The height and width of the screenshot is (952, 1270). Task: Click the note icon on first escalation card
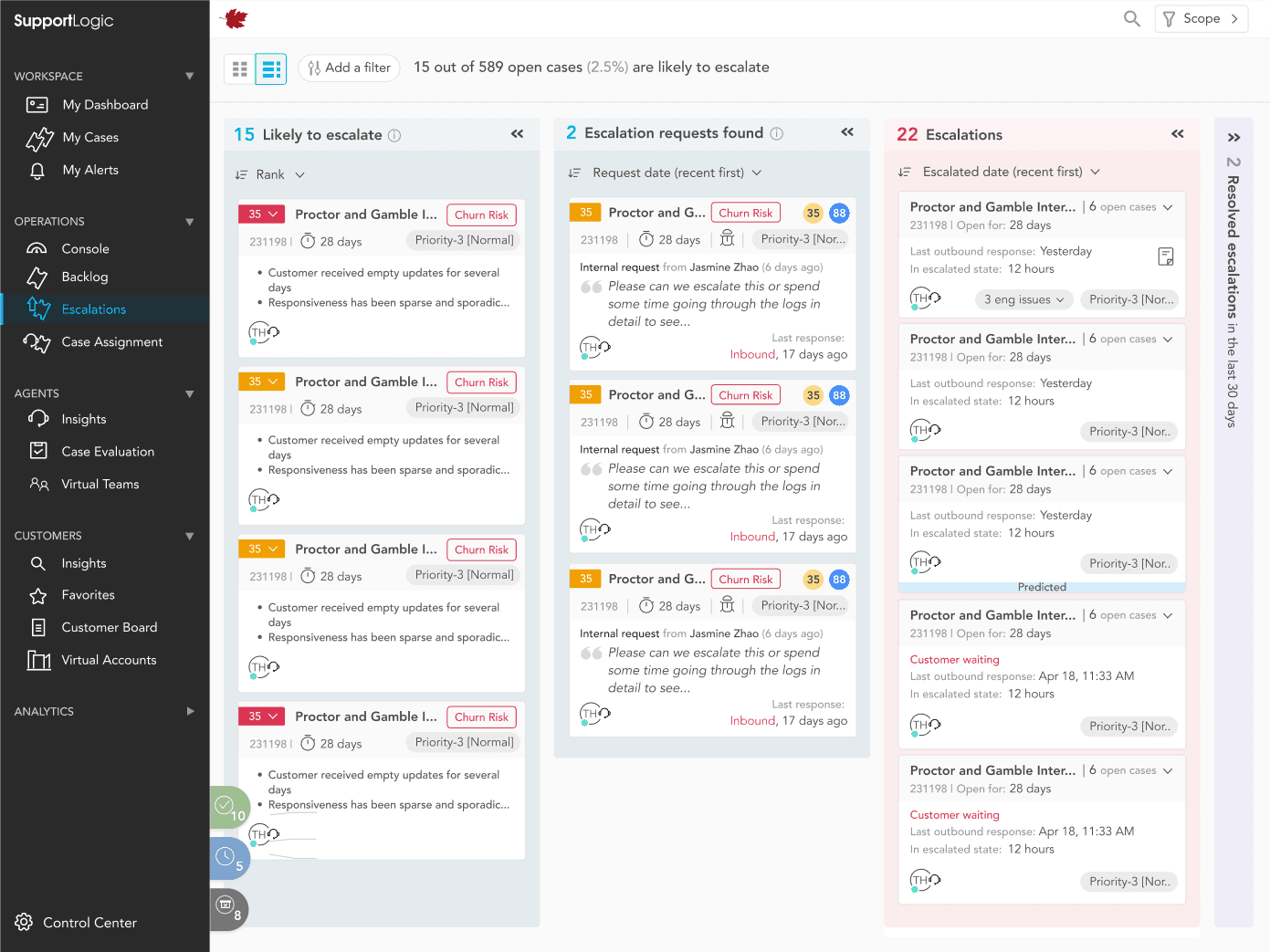[1165, 257]
